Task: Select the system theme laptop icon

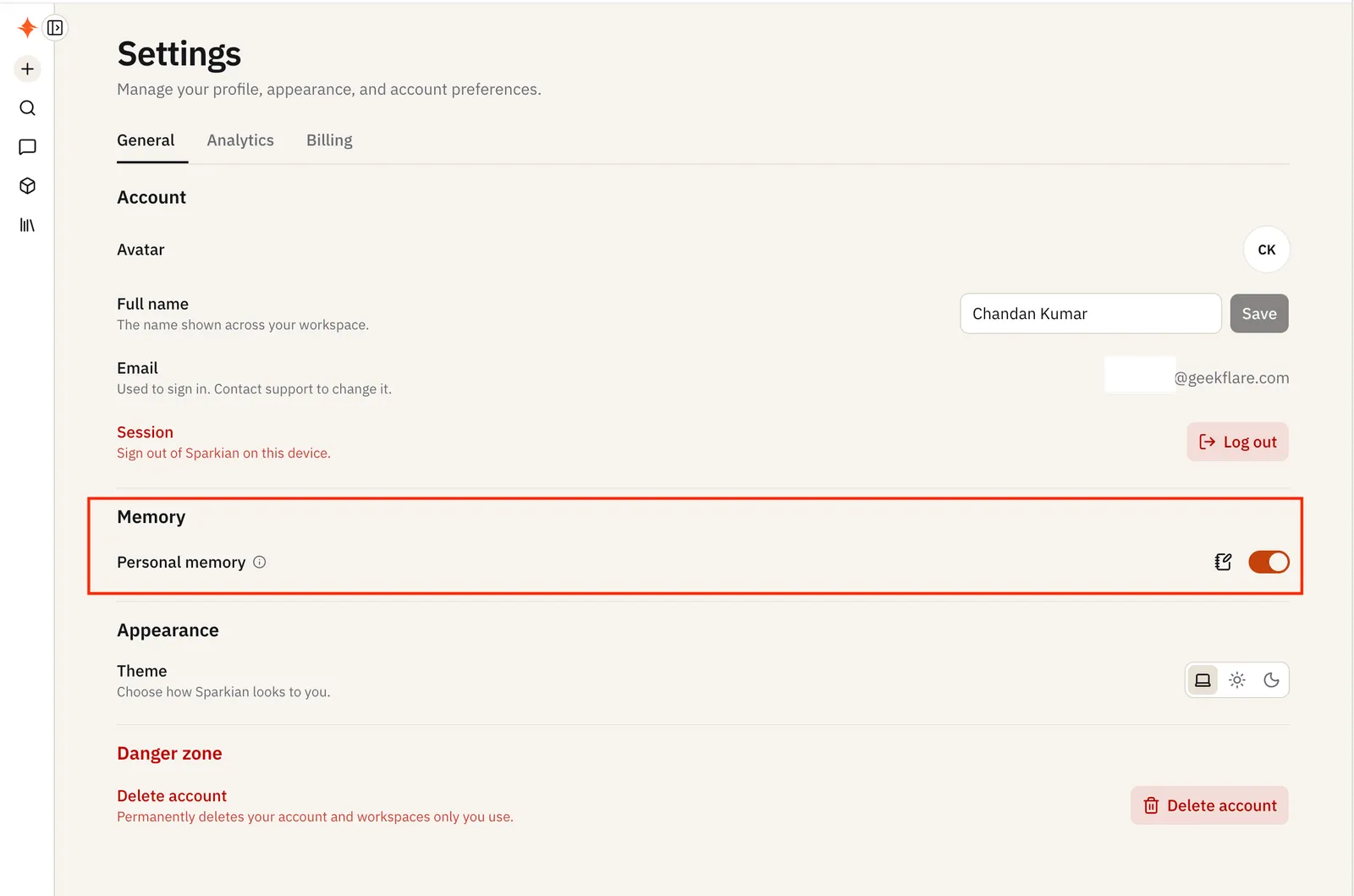Action: [x=1203, y=680]
